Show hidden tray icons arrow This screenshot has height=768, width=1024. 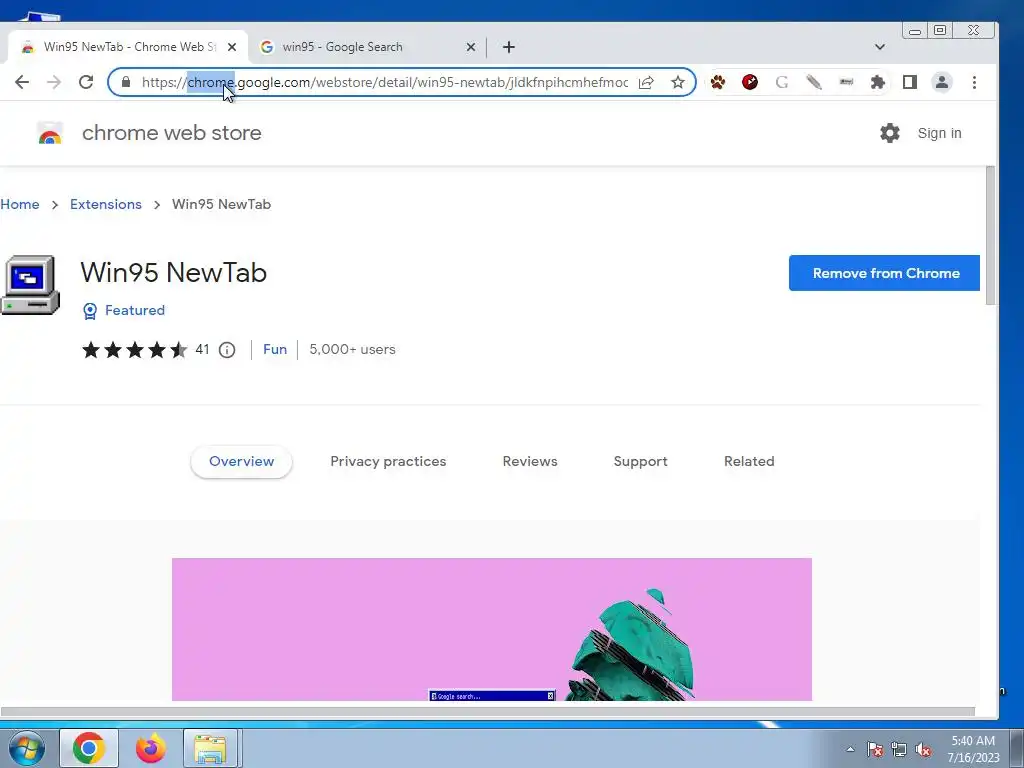(850, 749)
